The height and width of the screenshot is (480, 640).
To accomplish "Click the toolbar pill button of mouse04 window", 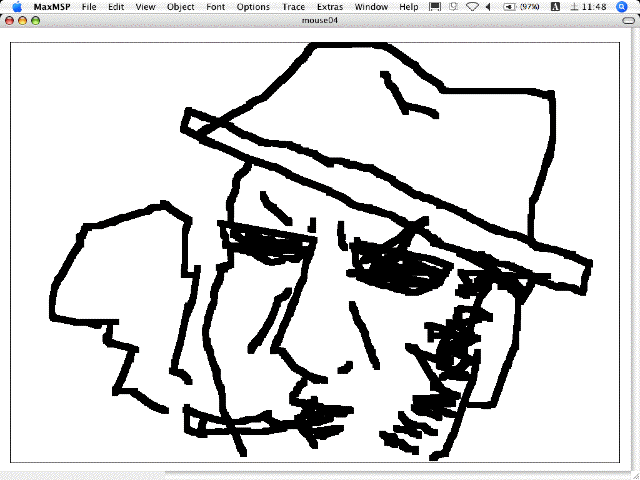I will click(629, 20).
